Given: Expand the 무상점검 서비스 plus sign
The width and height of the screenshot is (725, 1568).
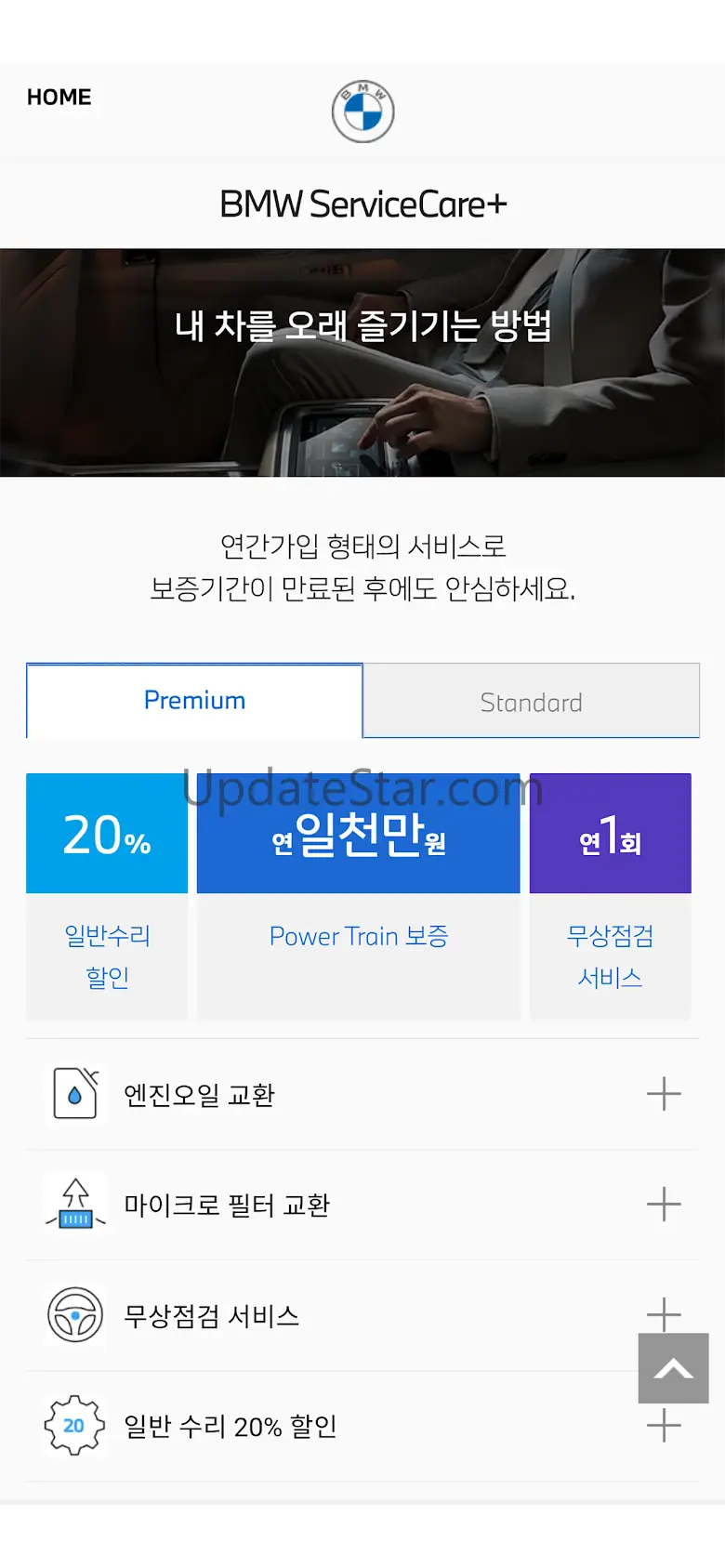Looking at the screenshot, I should 664,1312.
